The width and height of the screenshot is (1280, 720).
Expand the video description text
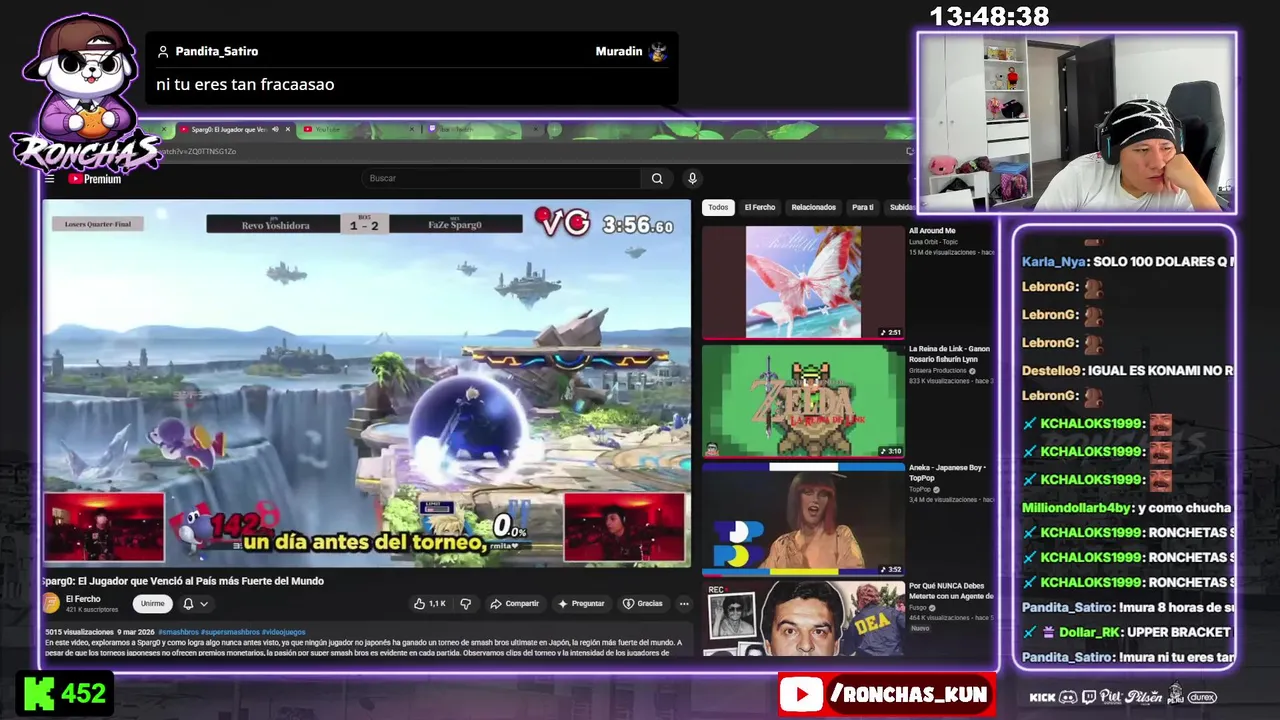tap(363, 647)
